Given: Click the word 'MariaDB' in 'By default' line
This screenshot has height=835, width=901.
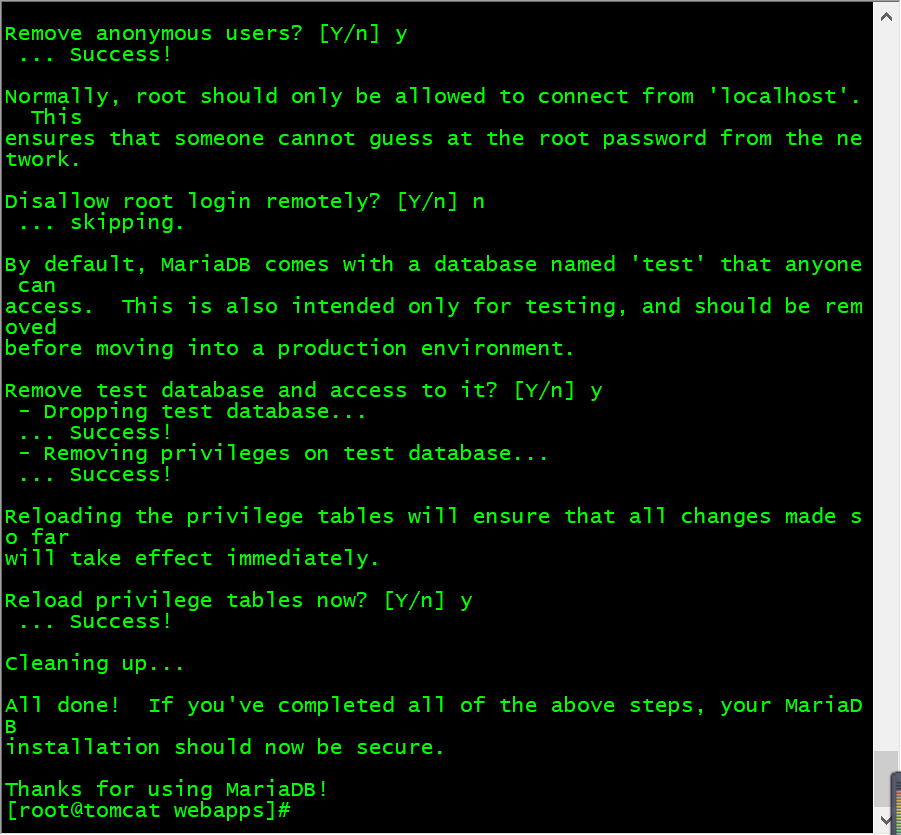Looking at the screenshot, I should (x=206, y=264).
